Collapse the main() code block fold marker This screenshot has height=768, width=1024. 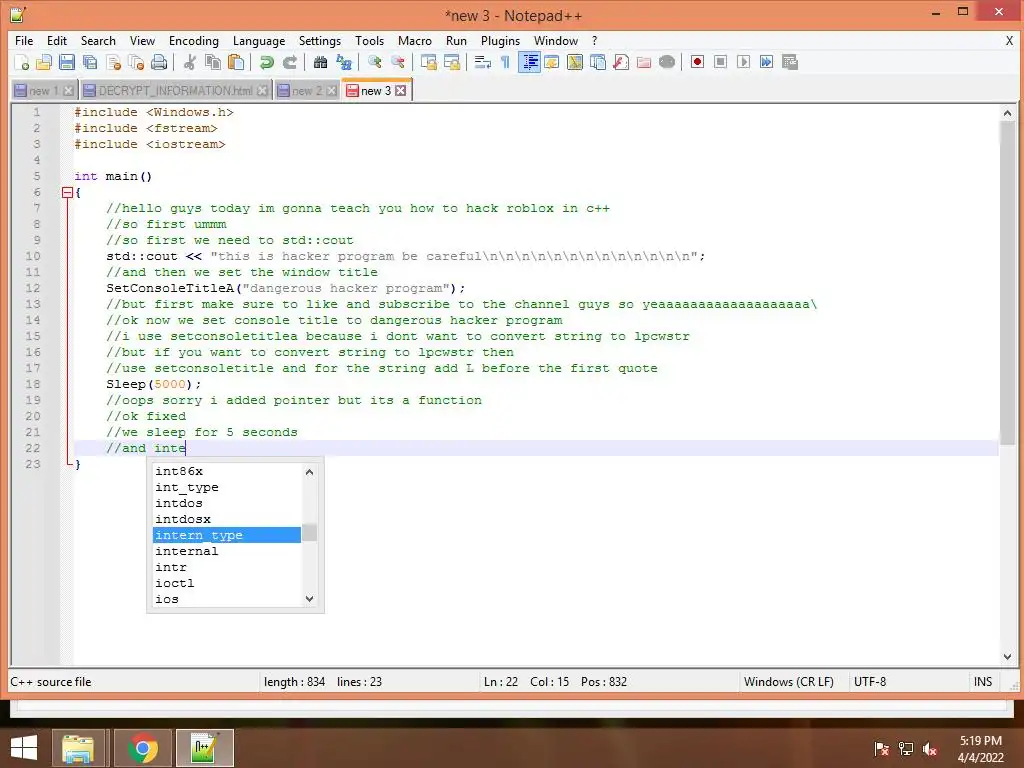coord(67,193)
